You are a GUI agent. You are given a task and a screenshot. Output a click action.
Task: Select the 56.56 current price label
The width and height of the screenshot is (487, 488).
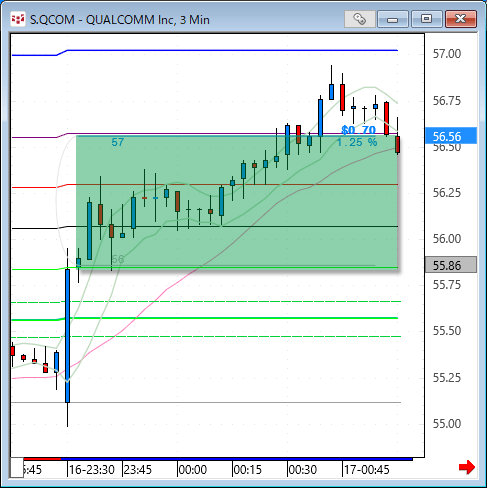click(451, 136)
